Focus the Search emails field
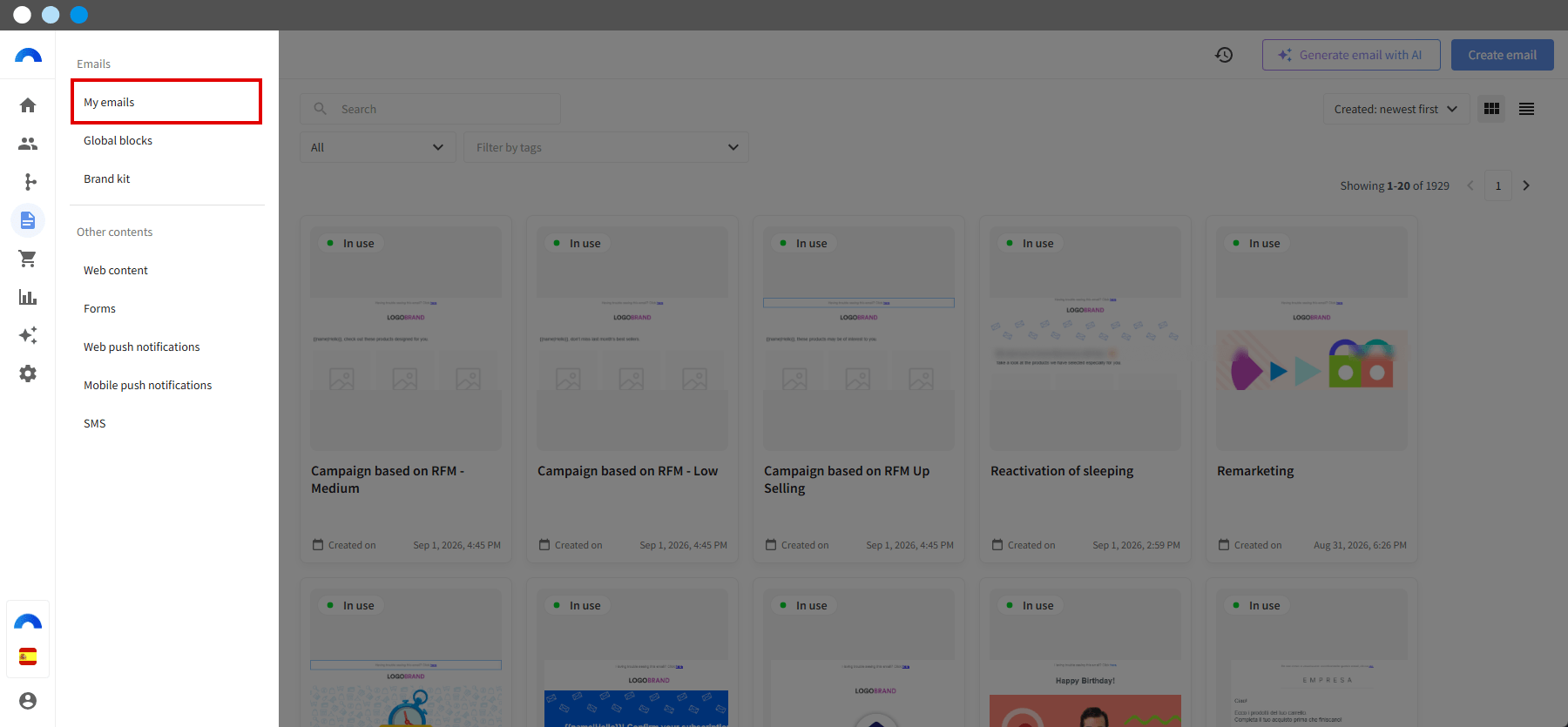The height and width of the screenshot is (727, 1568). tap(430, 109)
